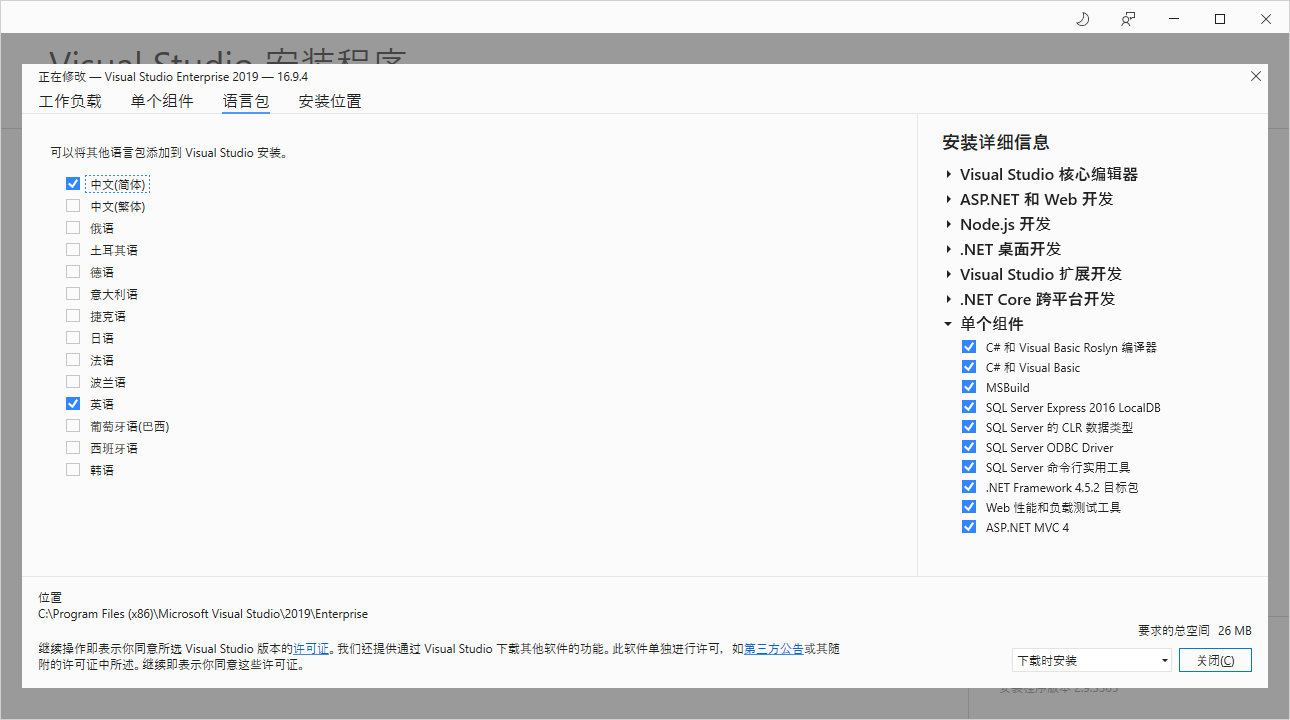Open the 单个组件 tab
Viewport: 1290px width, 720px height.
[x=162, y=101]
